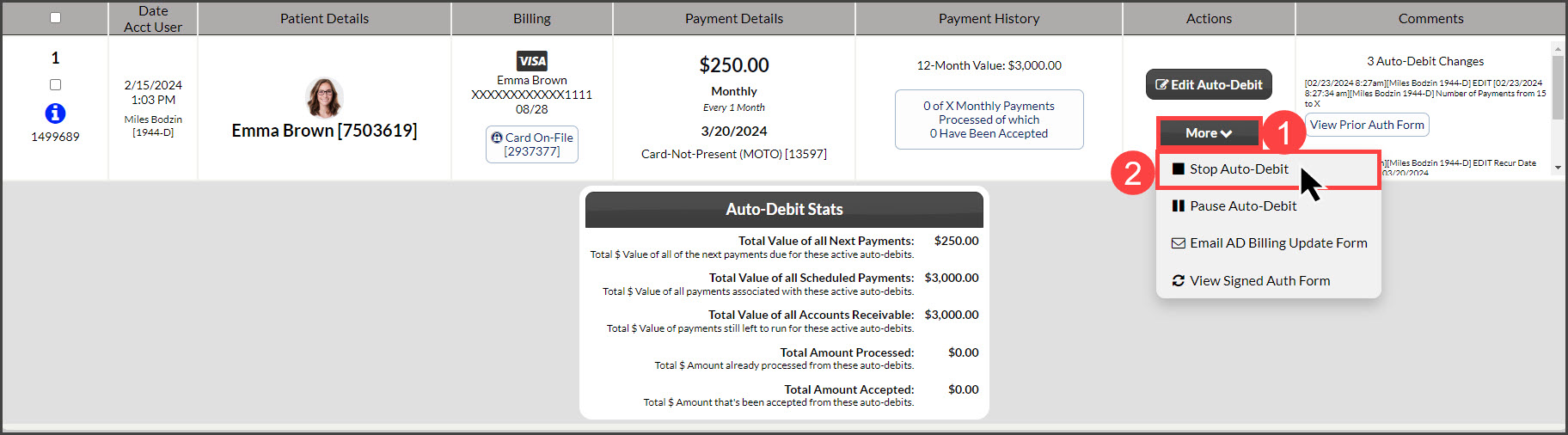
Task: Toggle the select-all checkbox in table header
Action: point(56,17)
